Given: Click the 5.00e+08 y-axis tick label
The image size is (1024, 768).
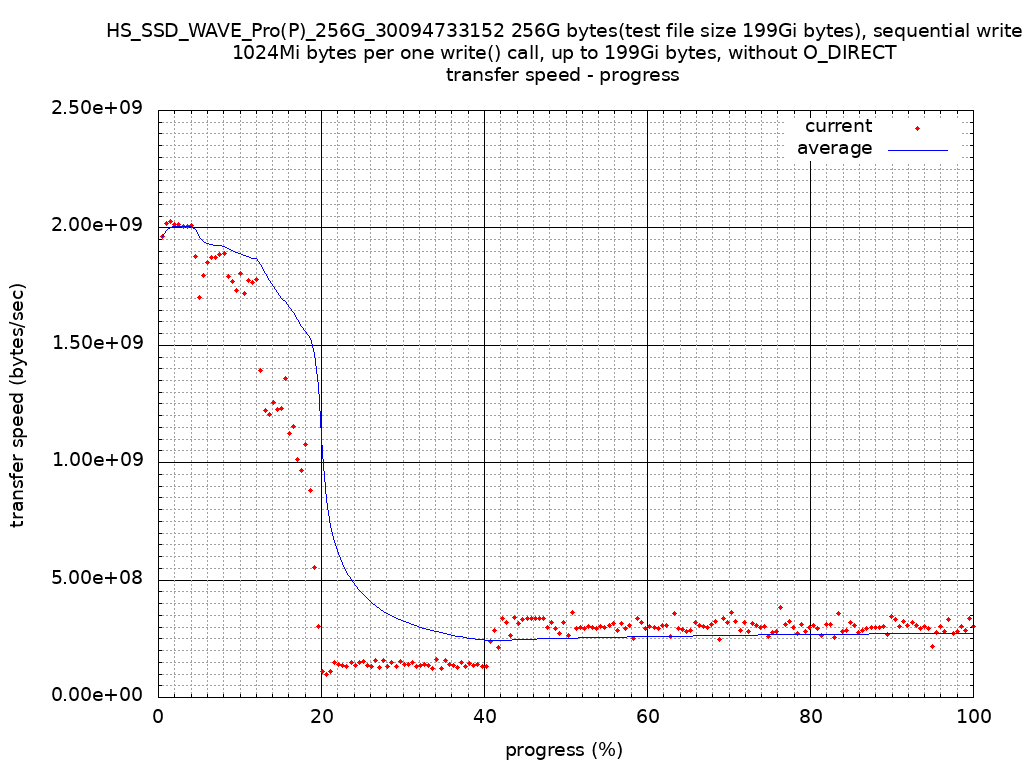Looking at the screenshot, I should pos(98,578).
